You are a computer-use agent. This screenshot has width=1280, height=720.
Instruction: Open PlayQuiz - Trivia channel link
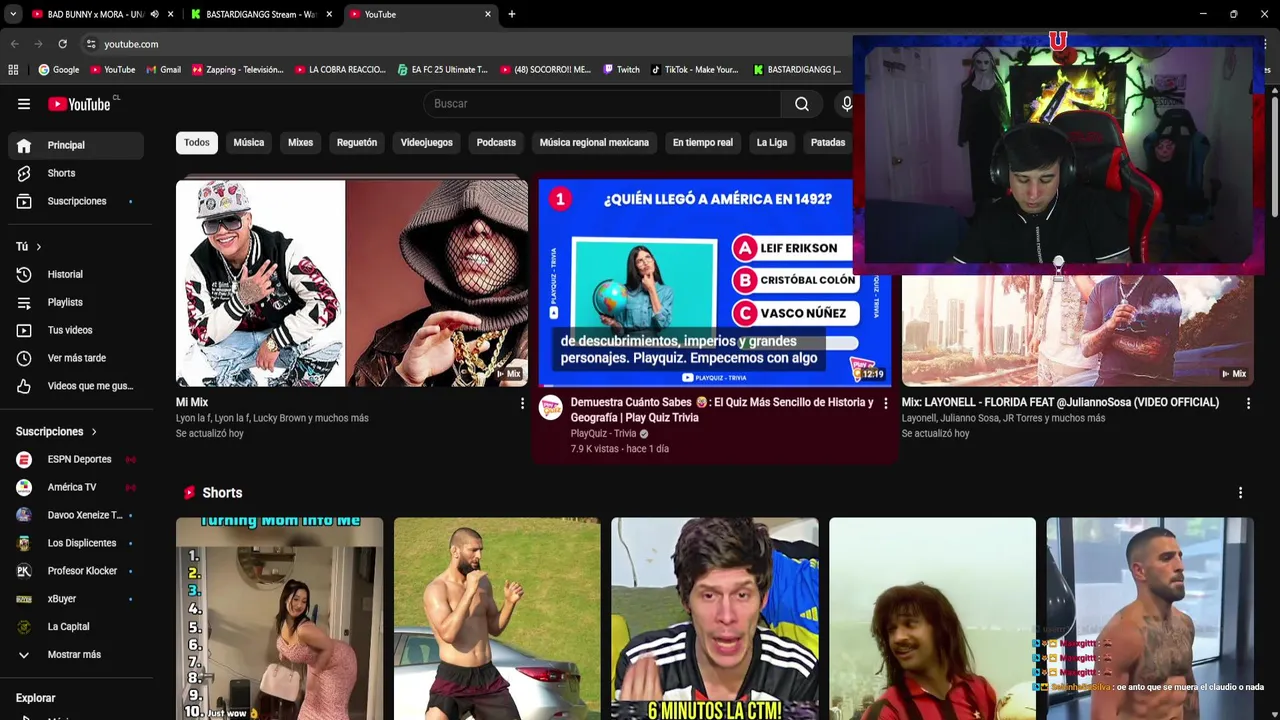tap(603, 434)
